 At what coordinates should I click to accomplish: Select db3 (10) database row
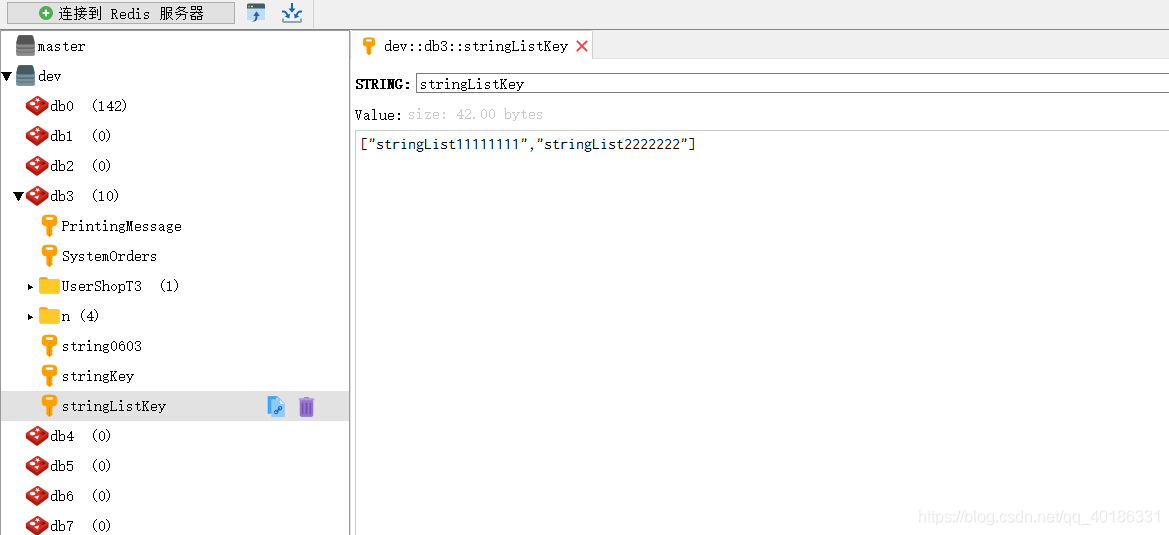[x=84, y=196]
